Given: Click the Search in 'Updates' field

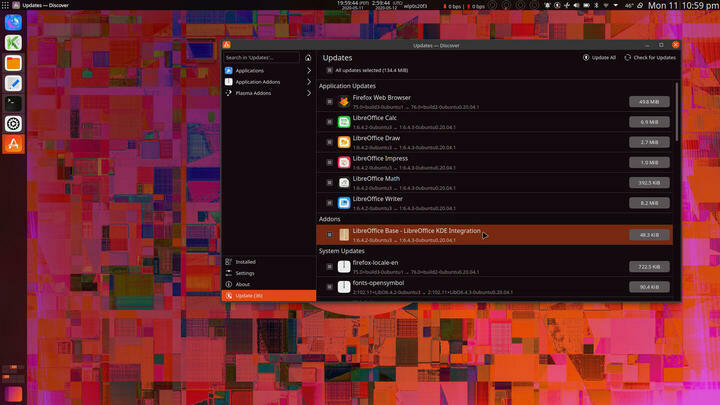Looking at the screenshot, I should pos(261,57).
